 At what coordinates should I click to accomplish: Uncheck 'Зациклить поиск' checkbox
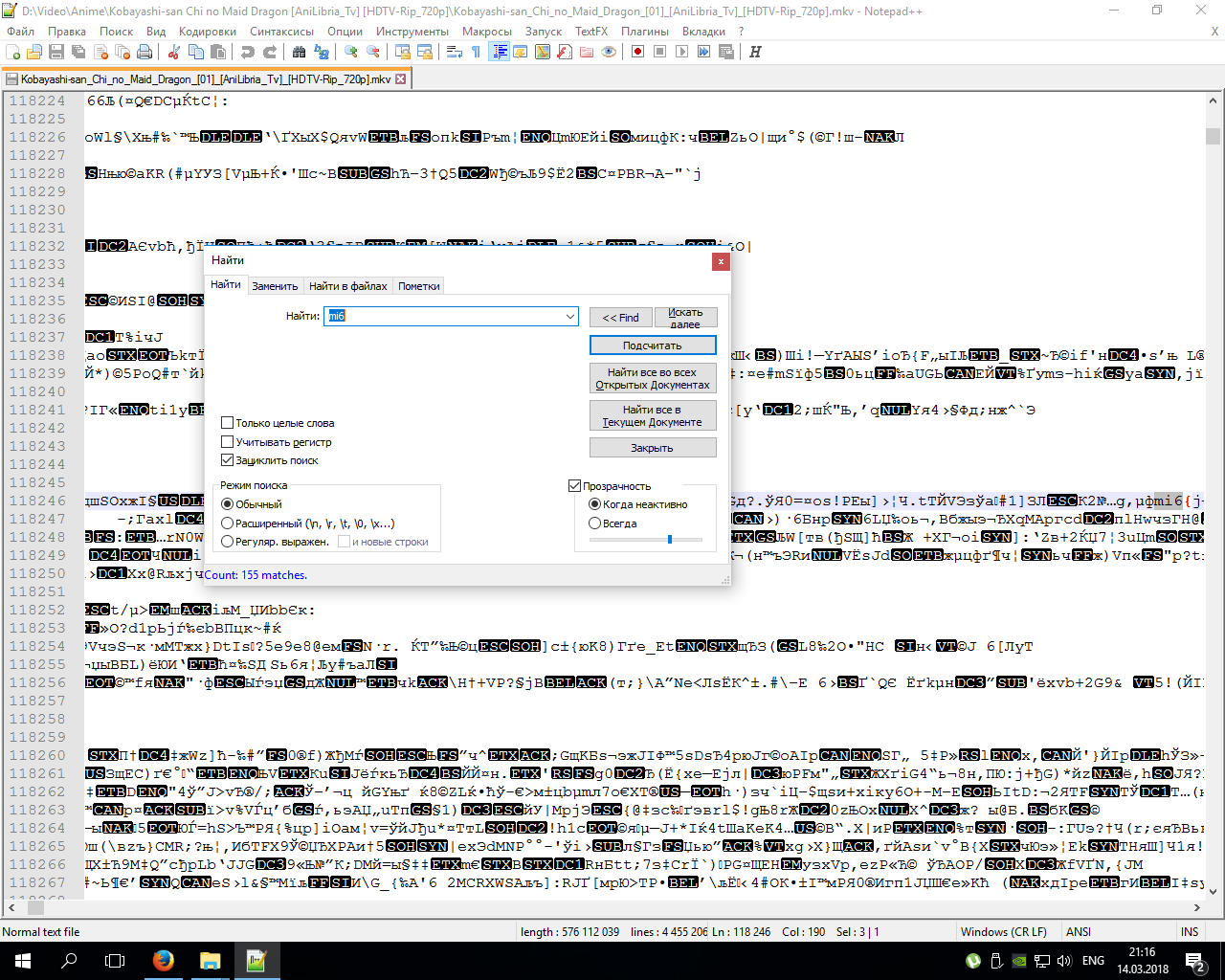[x=269, y=460]
